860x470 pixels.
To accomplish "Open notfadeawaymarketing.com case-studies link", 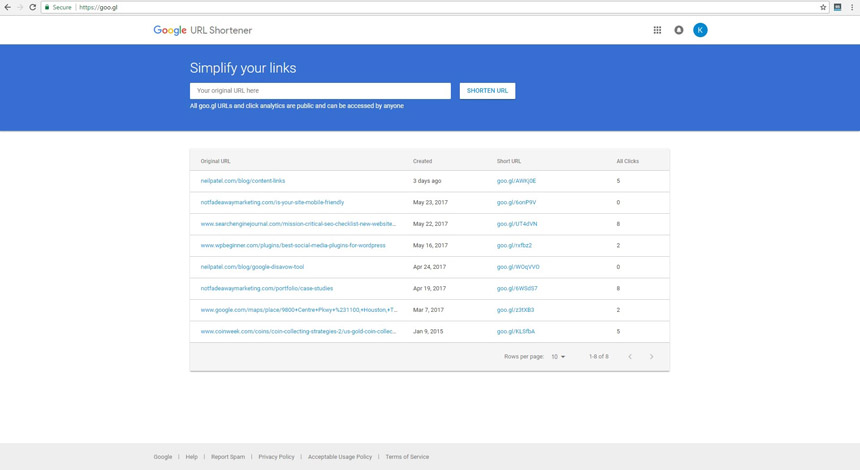I will pos(267,288).
